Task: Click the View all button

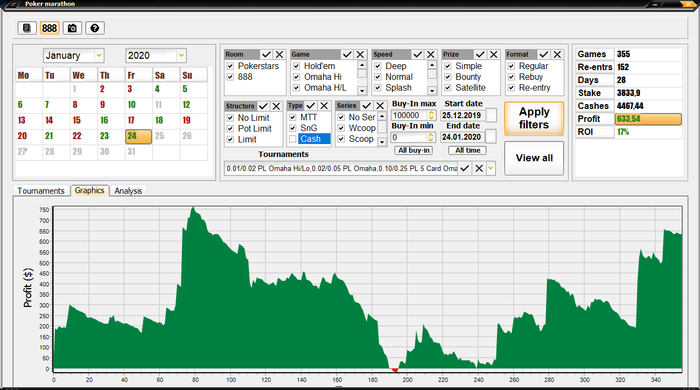Action: pyautogui.click(x=534, y=158)
